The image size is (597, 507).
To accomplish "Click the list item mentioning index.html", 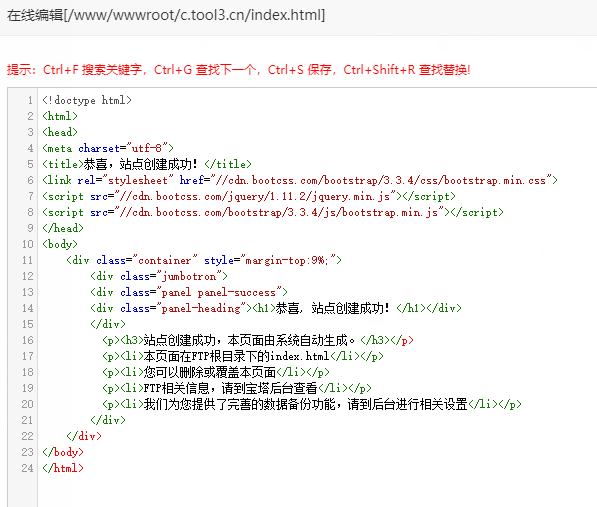I will (x=243, y=356).
